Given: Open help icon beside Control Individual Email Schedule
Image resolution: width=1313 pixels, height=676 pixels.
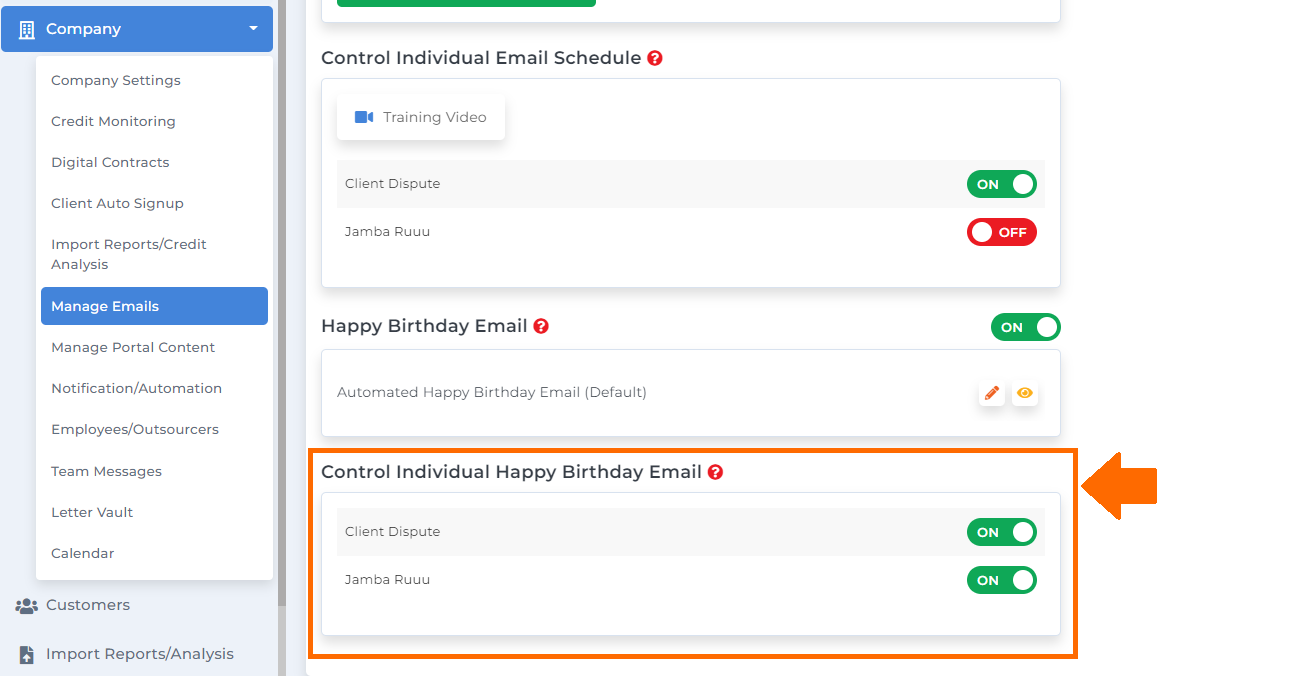Looking at the screenshot, I should [655, 58].
